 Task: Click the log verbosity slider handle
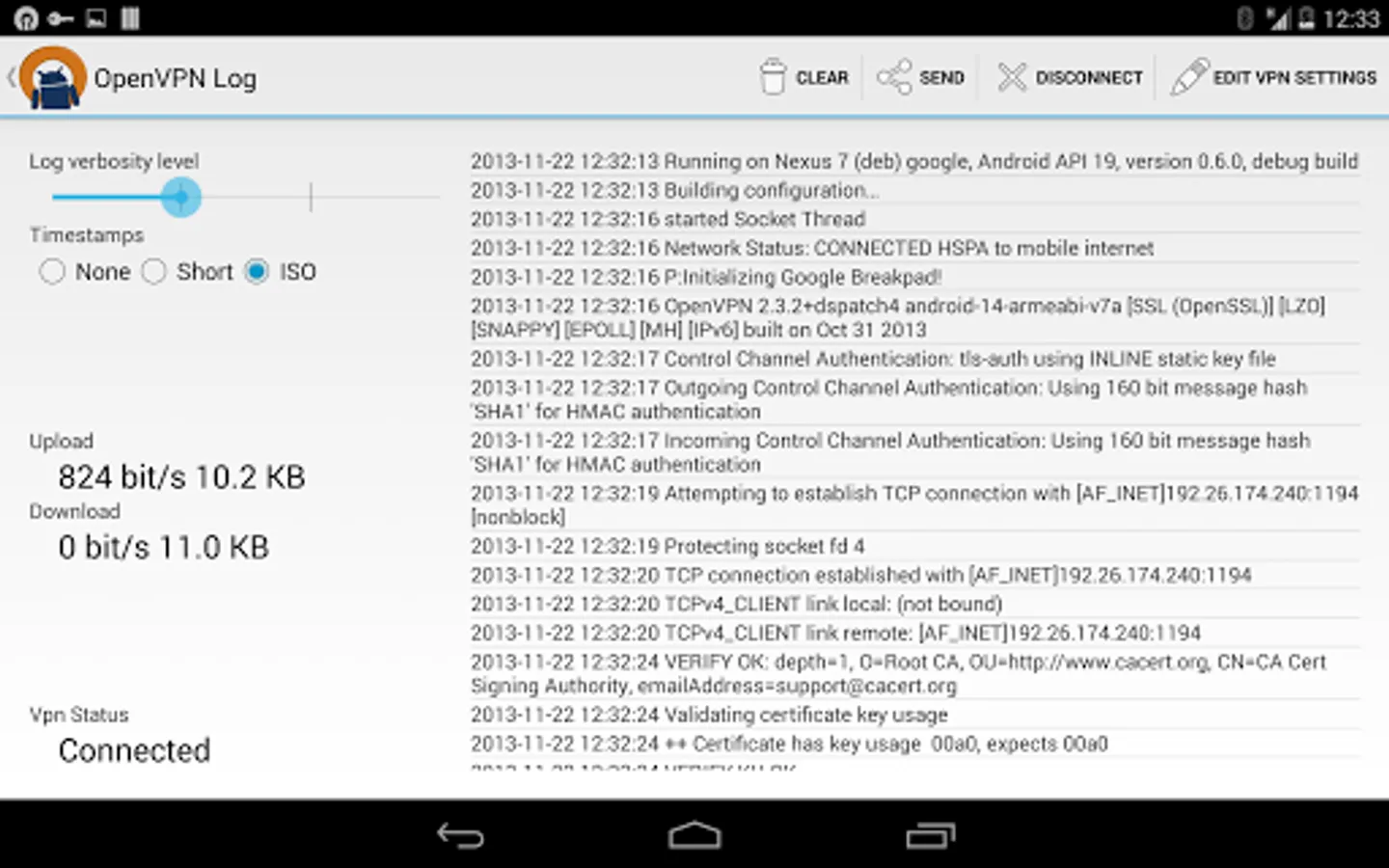pyautogui.click(x=180, y=197)
